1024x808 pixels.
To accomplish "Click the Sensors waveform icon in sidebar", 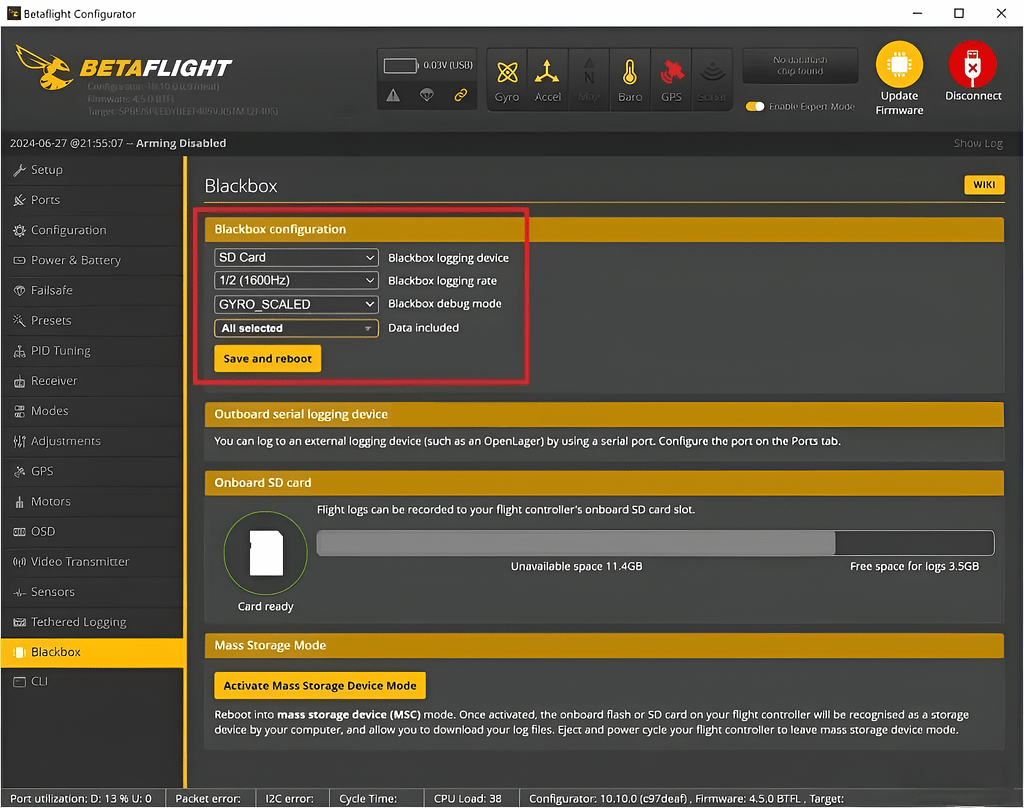I will click(20, 592).
